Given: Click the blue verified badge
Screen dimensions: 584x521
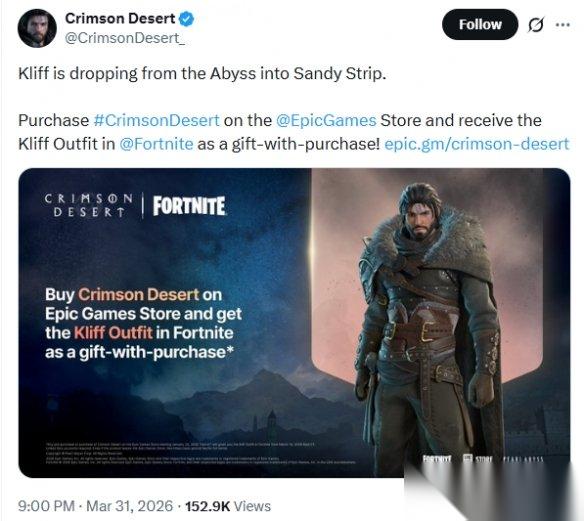Looking at the screenshot, I should 186,19.
